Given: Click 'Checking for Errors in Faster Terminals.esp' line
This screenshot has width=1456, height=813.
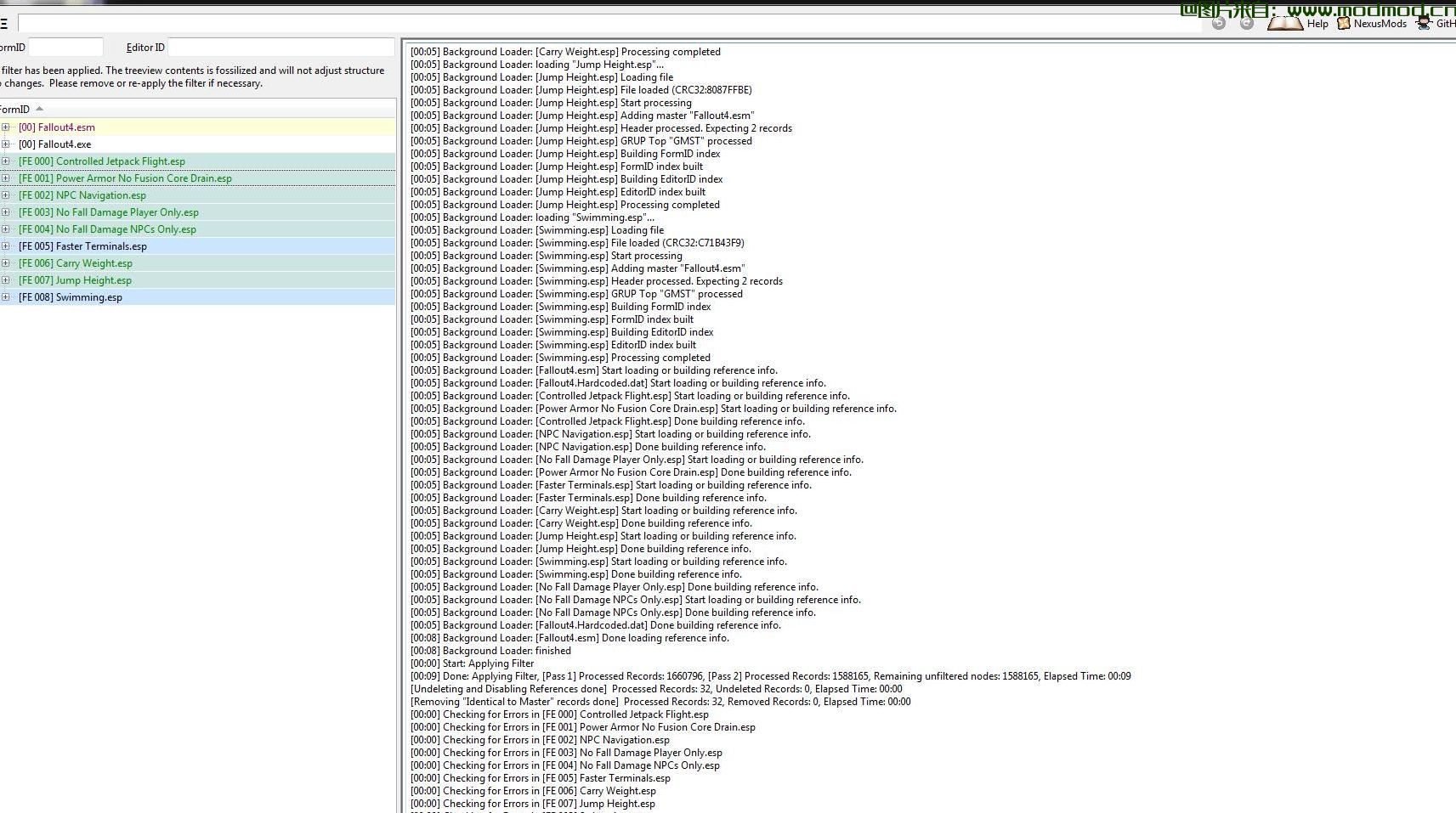Looking at the screenshot, I should [x=541, y=778].
